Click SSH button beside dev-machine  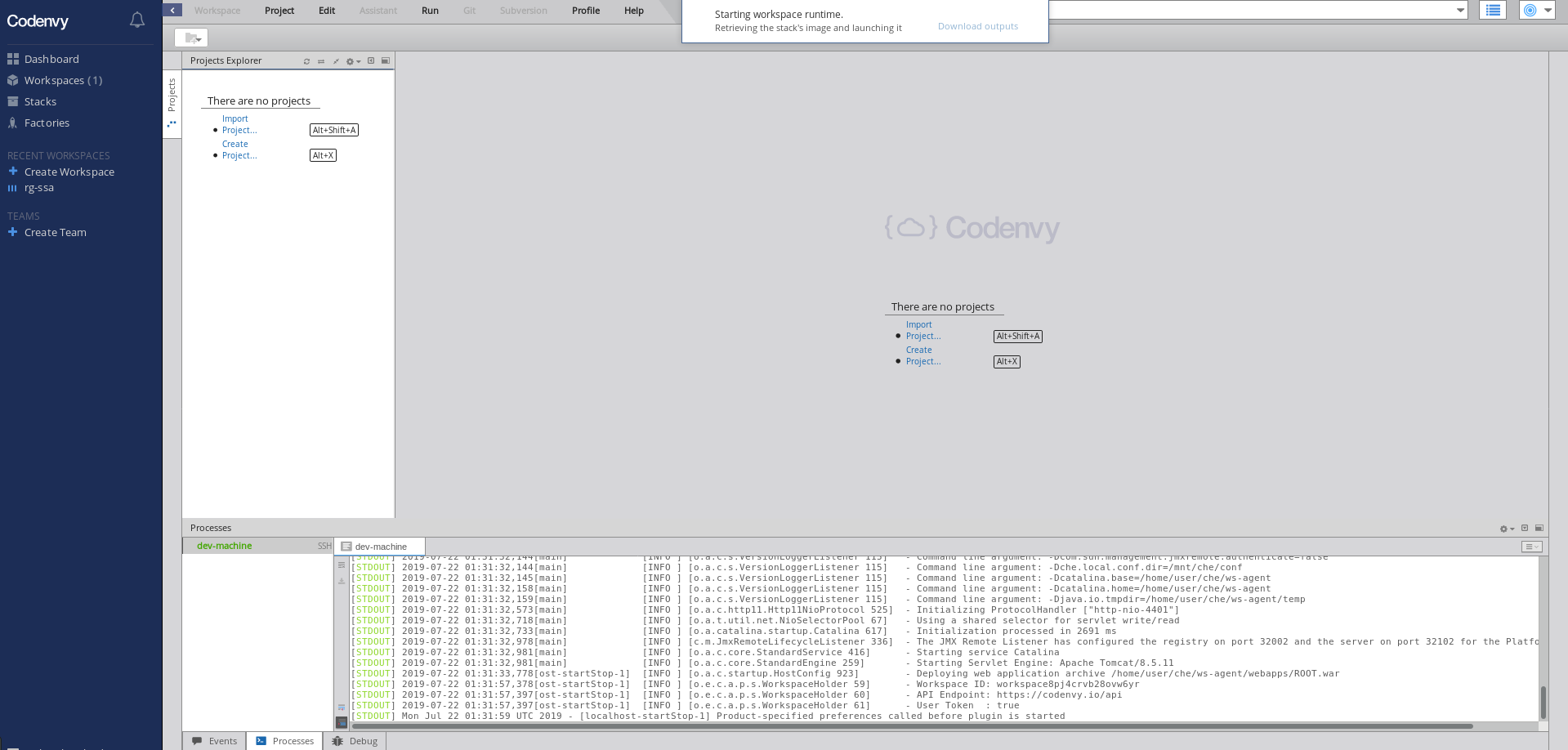click(324, 546)
